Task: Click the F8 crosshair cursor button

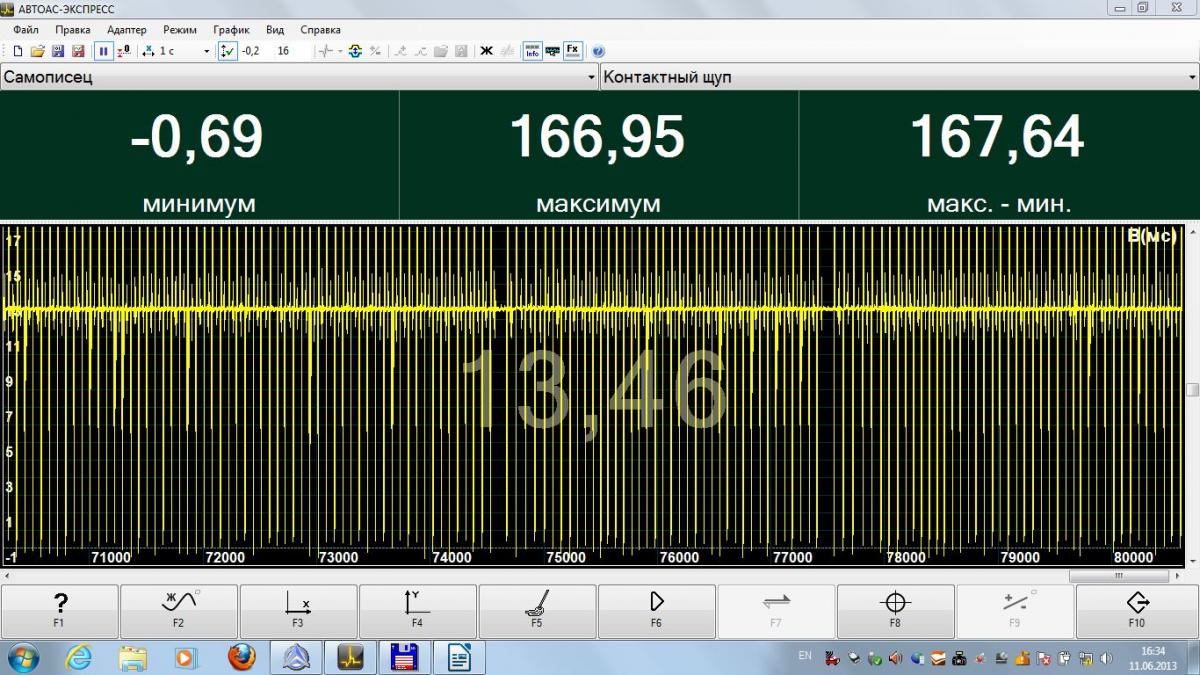Action: (895, 610)
